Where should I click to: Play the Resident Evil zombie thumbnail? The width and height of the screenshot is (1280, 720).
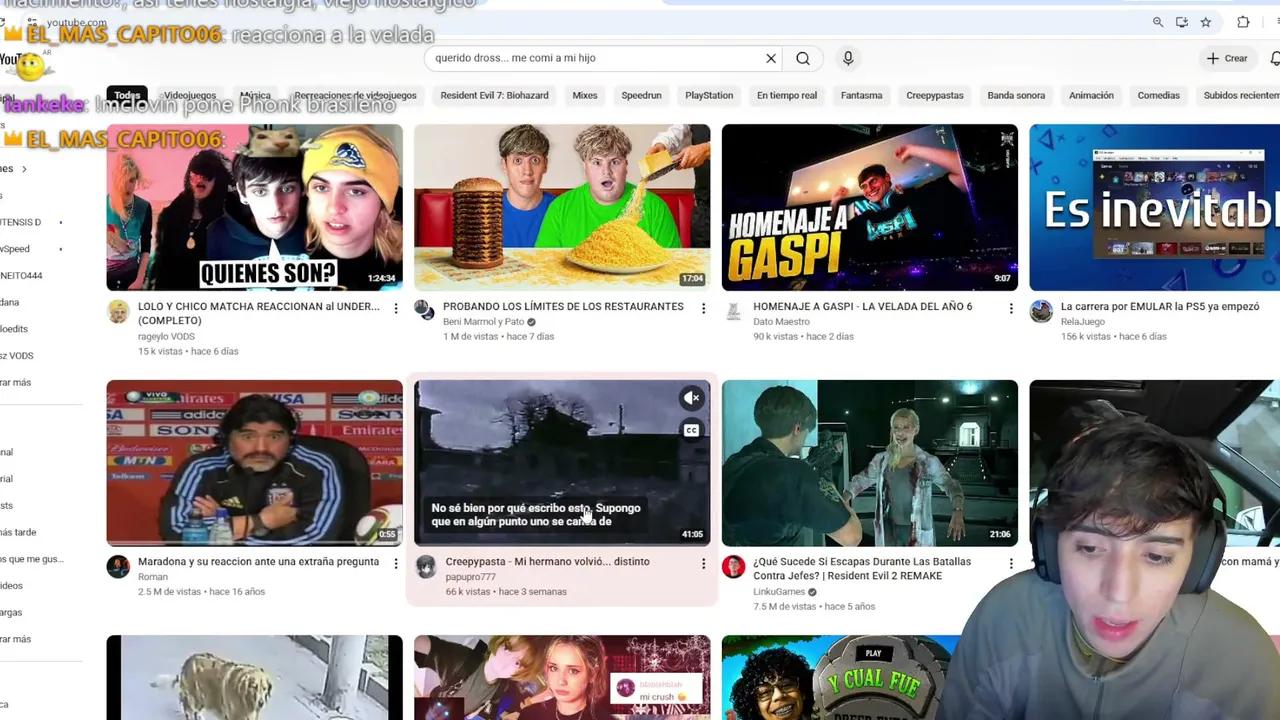[x=870, y=462]
